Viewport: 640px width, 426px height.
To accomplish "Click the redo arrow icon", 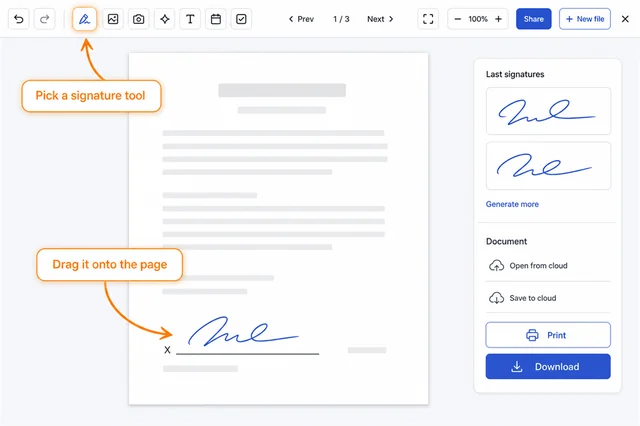I will [x=44, y=19].
